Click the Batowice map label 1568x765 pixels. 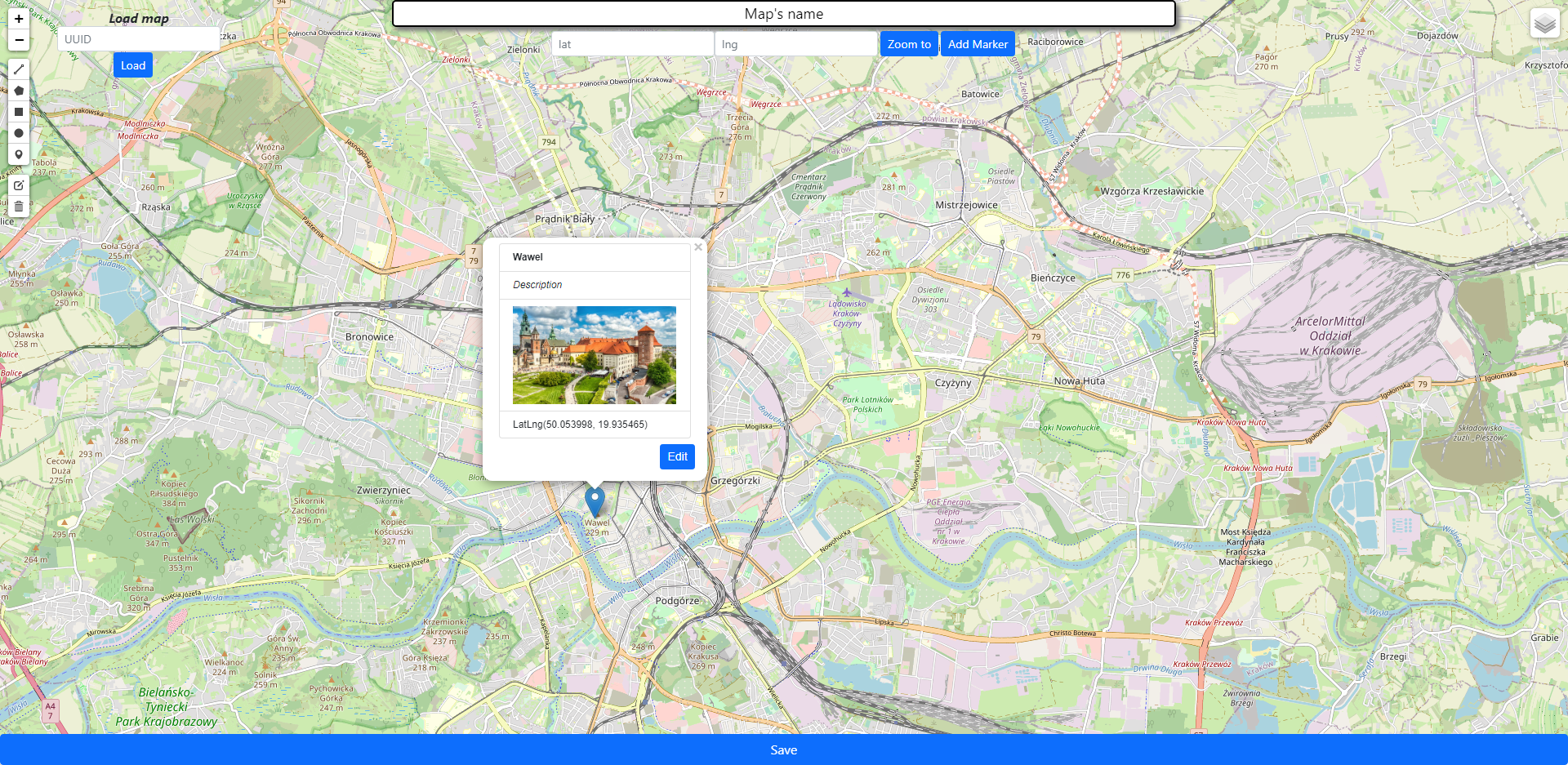click(x=980, y=94)
